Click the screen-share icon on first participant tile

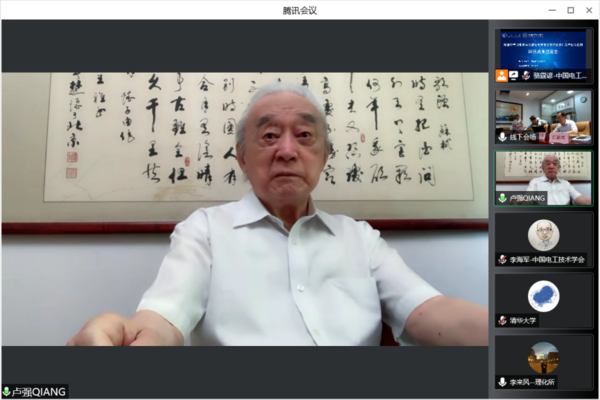click(x=513, y=75)
